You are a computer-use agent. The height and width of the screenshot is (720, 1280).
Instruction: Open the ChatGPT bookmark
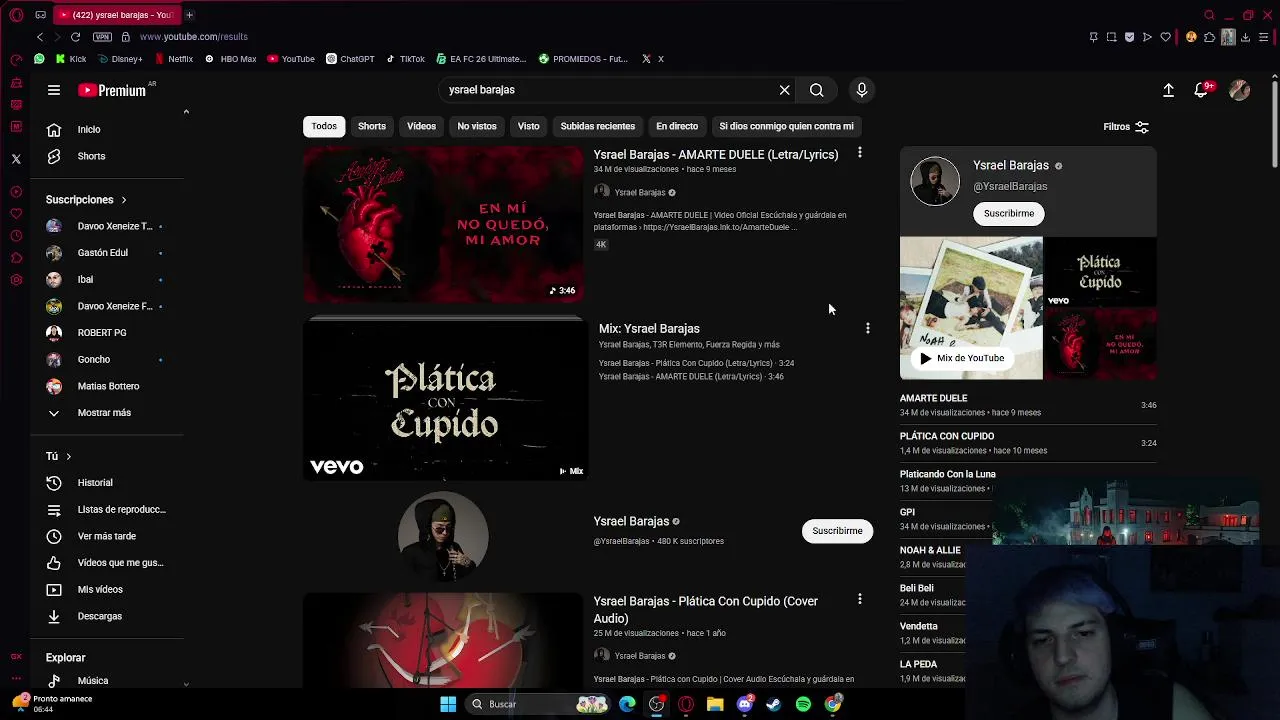coord(350,59)
